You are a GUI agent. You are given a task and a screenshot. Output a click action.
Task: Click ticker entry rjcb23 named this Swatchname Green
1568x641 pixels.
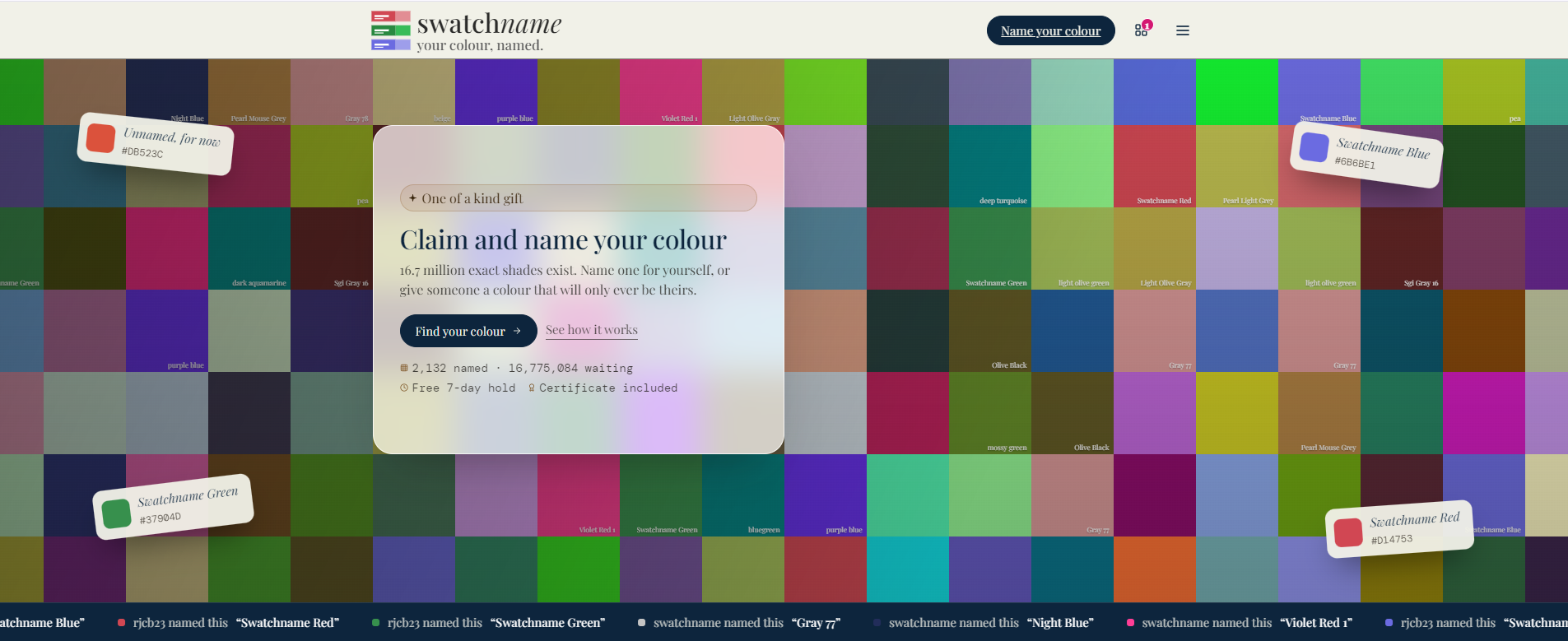coord(489,623)
